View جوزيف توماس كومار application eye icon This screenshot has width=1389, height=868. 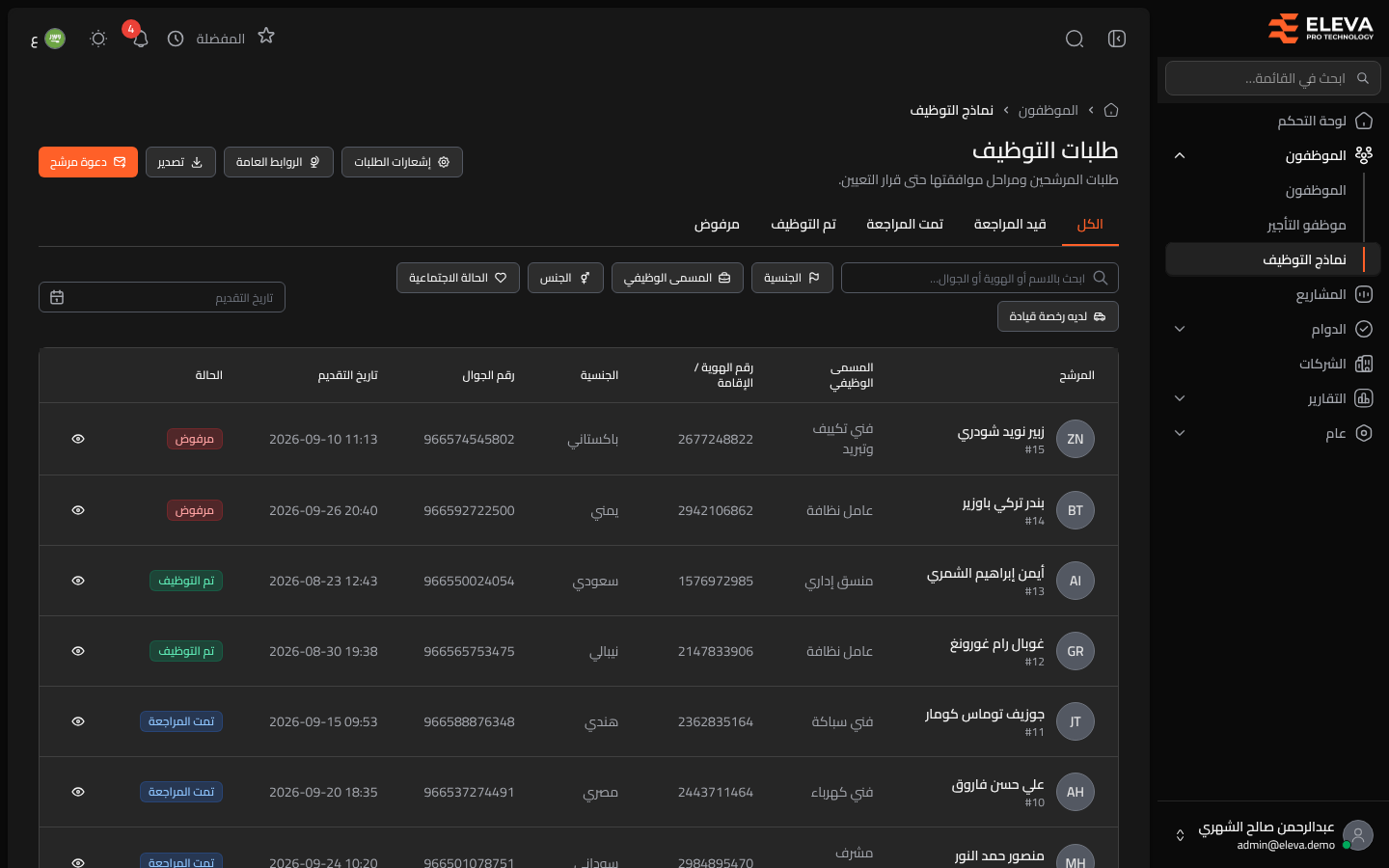[78, 721]
